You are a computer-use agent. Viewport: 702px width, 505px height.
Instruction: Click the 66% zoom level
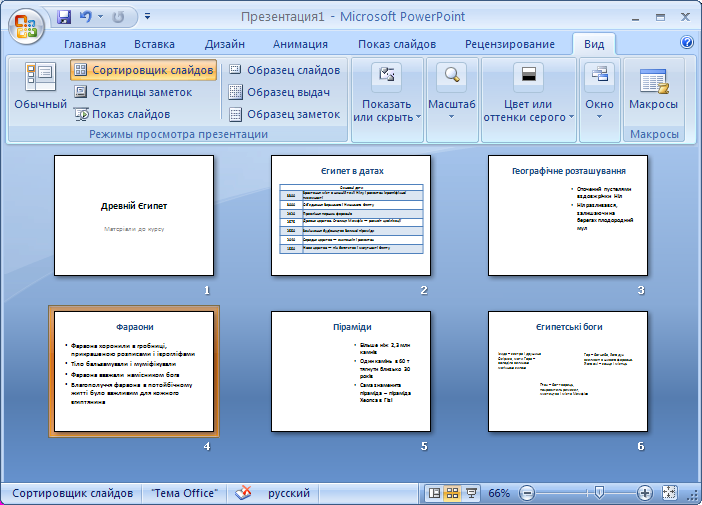[499, 493]
